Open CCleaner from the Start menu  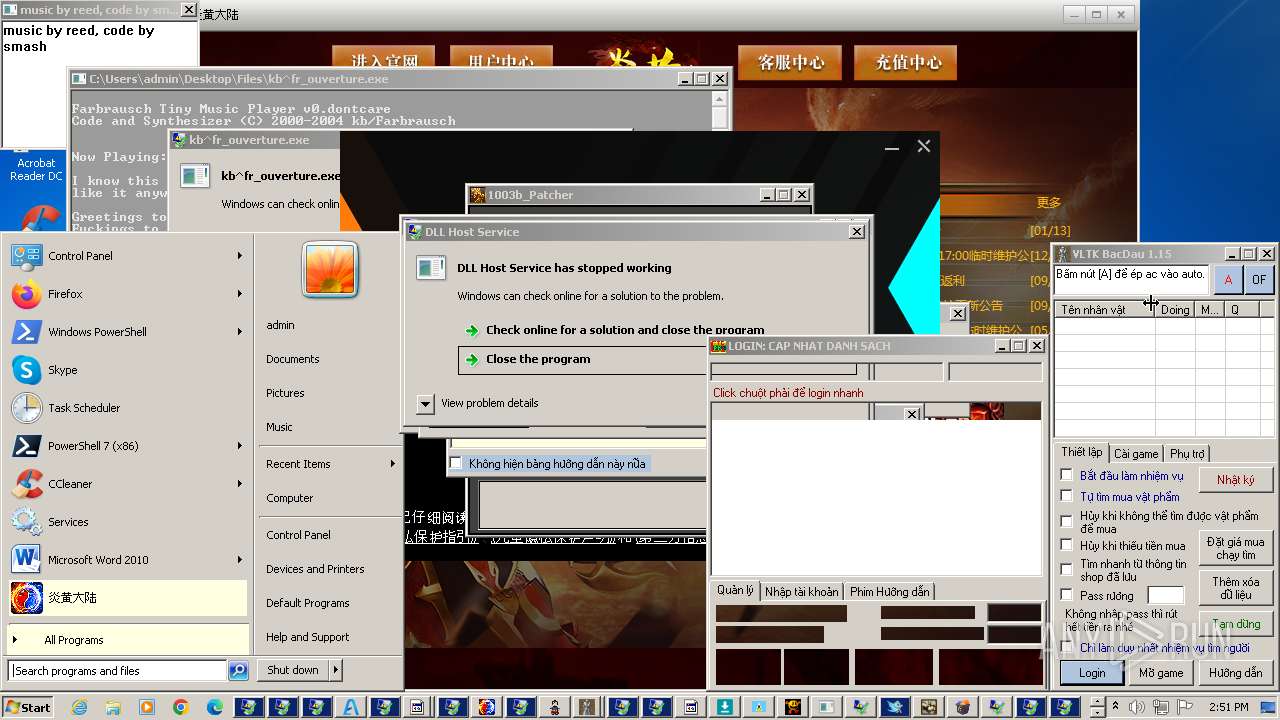(127, 484)
